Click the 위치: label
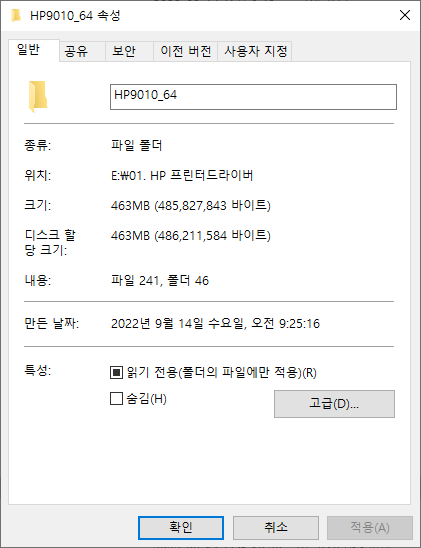 coord(37,175)
